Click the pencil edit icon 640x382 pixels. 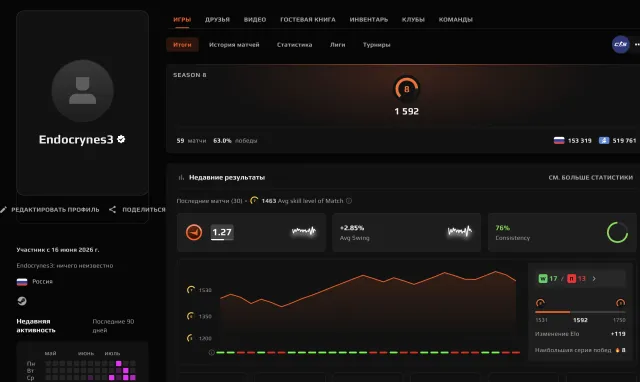[4, 209]
